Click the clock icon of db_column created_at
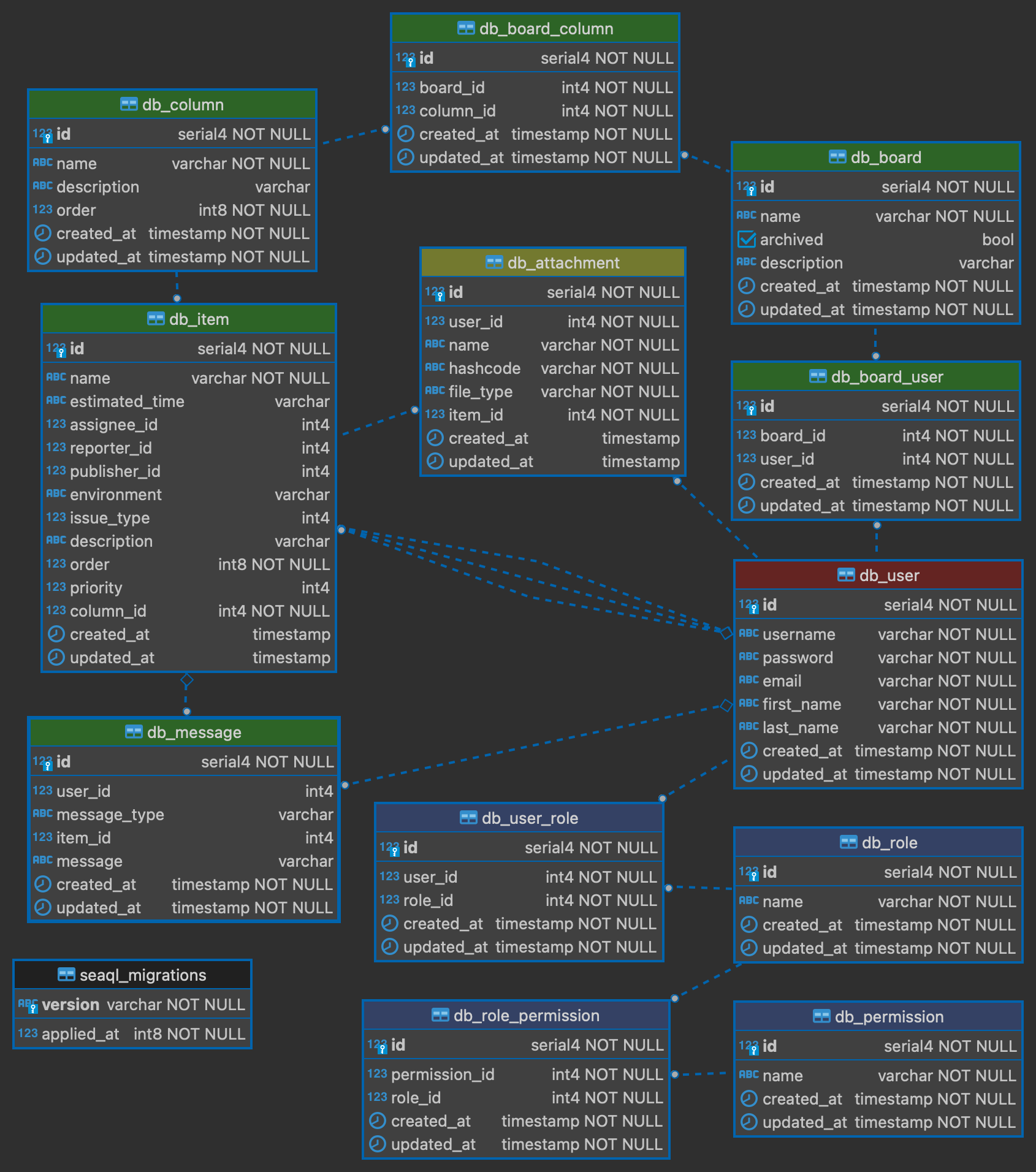 (x=42, y=234)
